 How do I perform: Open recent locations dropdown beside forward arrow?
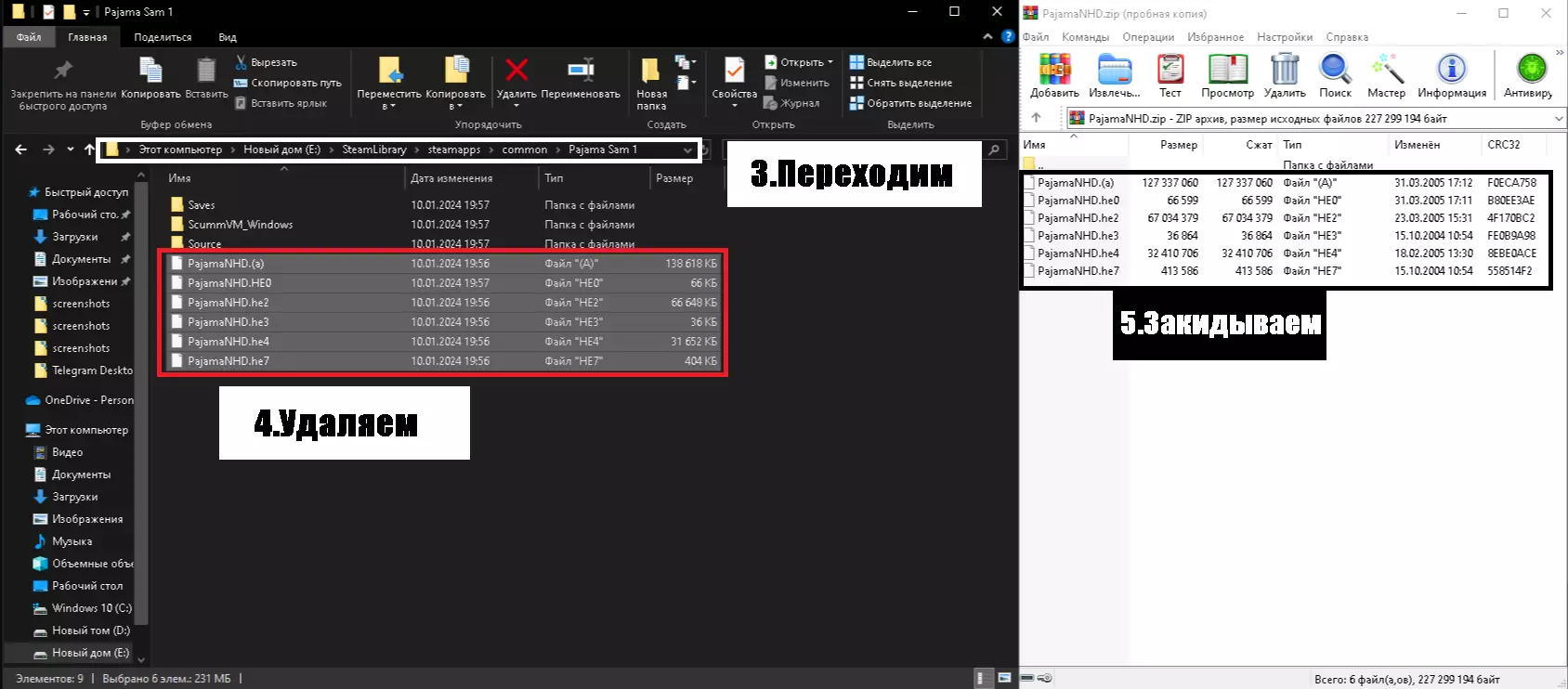click(x=70, y=149)
